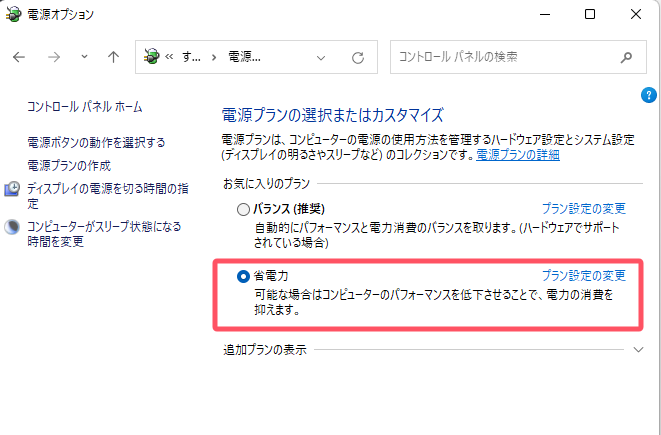Open 電源プランの詳細 hyperlink
The width and height of the screenshot is (661, 435).
(x=518, y=155)
